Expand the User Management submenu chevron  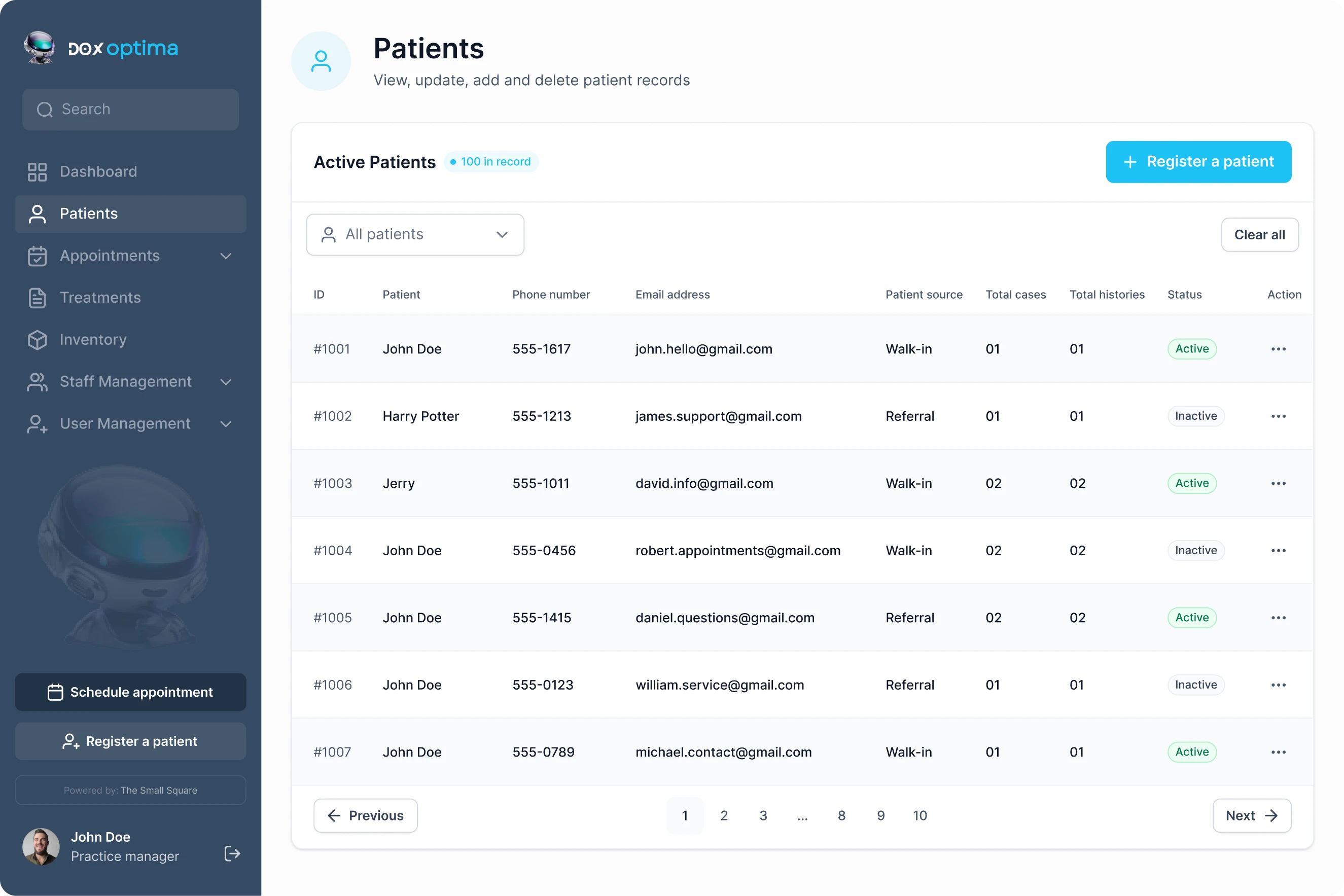tap(226, 424)
